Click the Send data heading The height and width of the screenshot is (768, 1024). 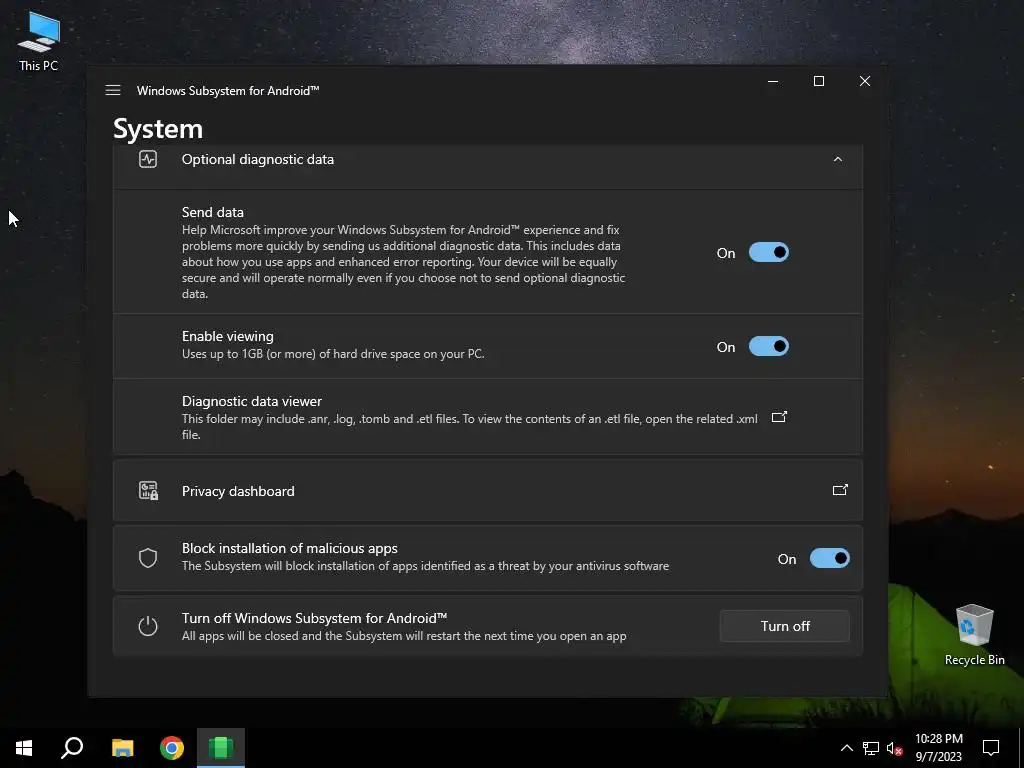212,212
